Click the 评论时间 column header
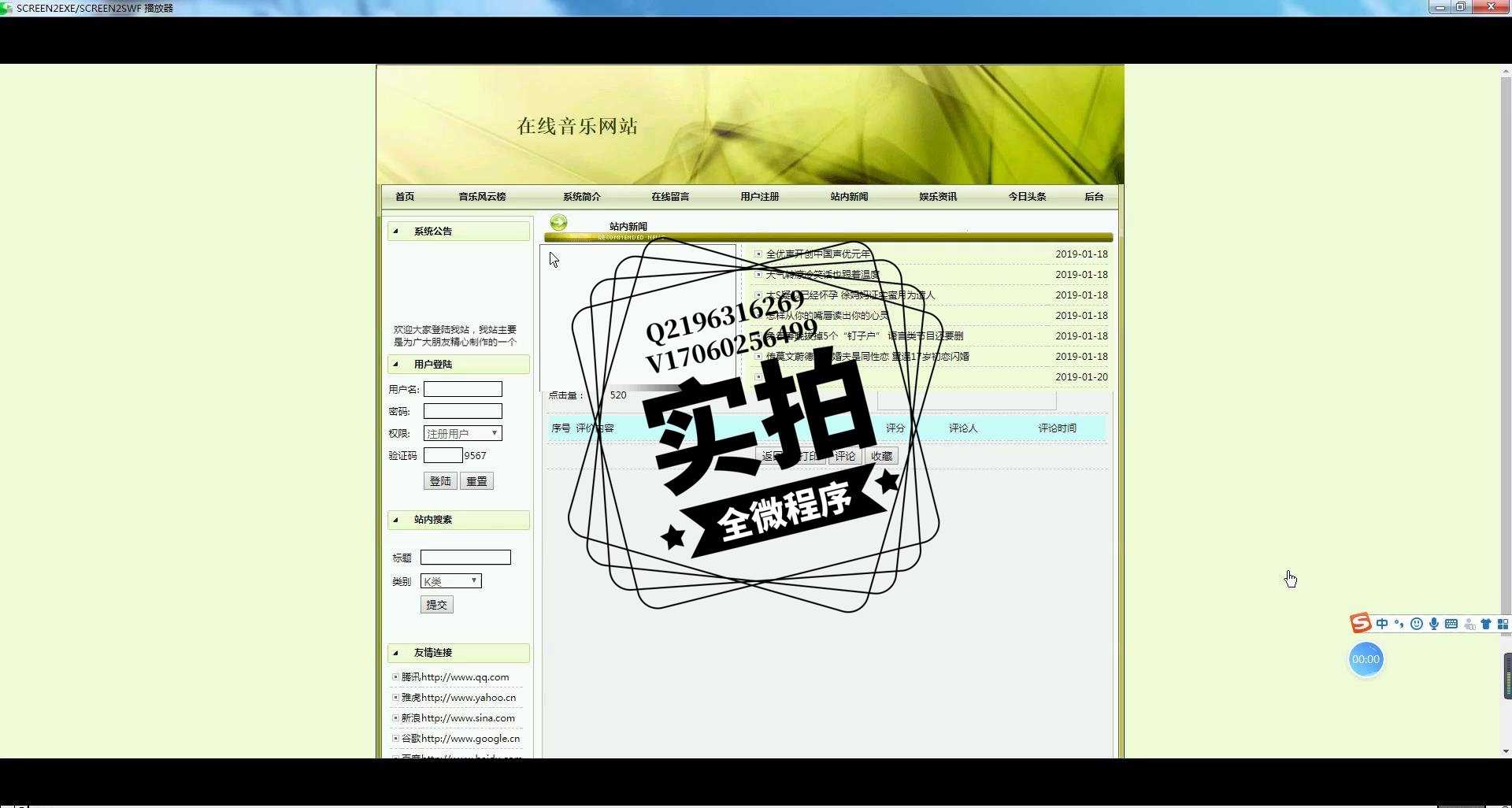Viewport: 1512px width, 808px height. pos(1057,428)
